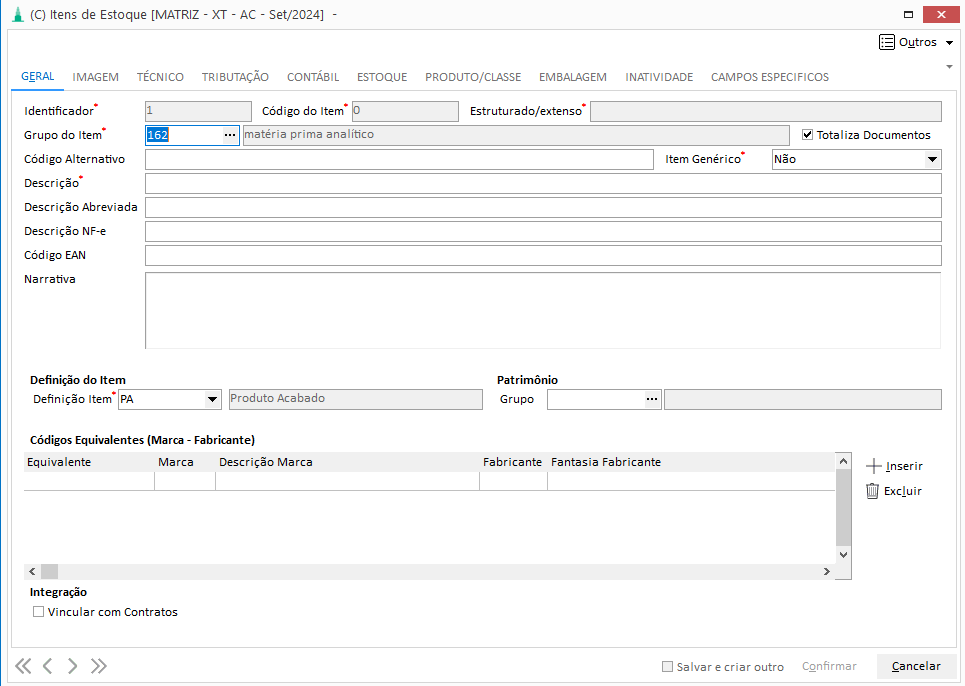The height and width of the screenshot is (686, 965).
Task: Go to previous record arrow
Action: [47, 666]
